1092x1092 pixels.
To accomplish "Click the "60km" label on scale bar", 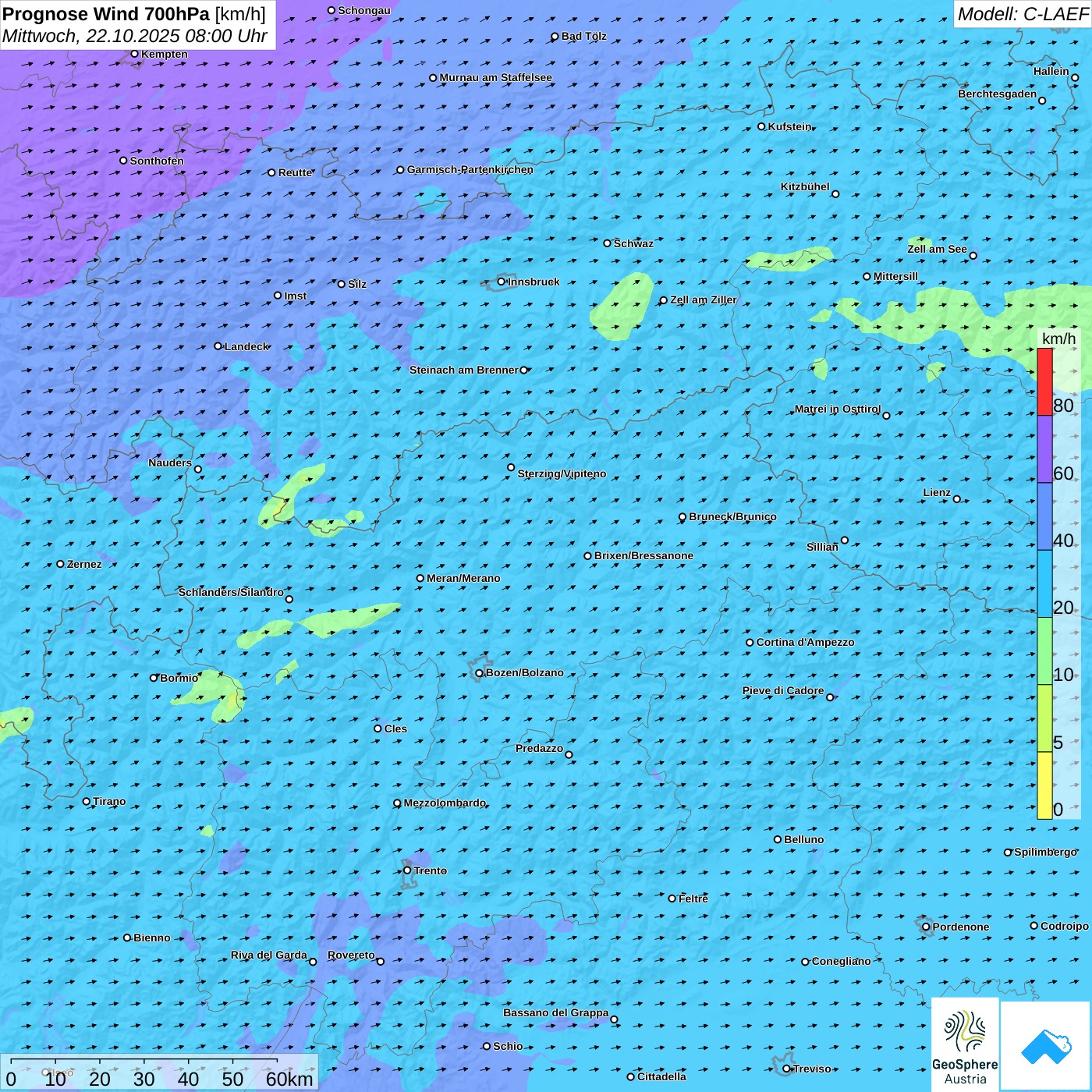I will pos(289,1079).
